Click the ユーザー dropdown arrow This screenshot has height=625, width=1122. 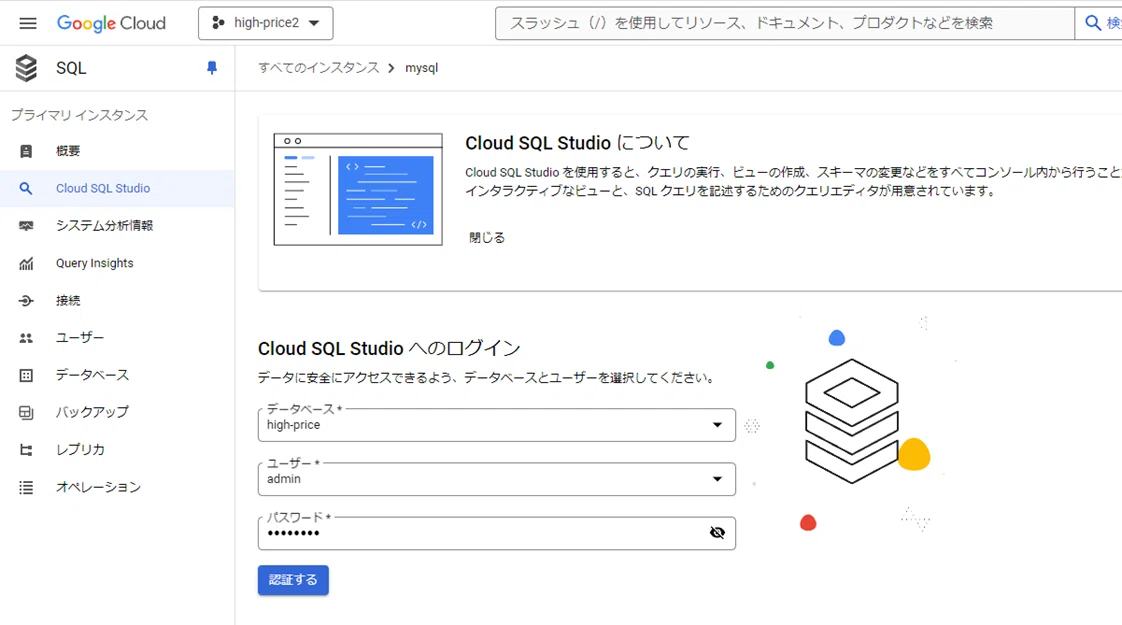[717, 479]
